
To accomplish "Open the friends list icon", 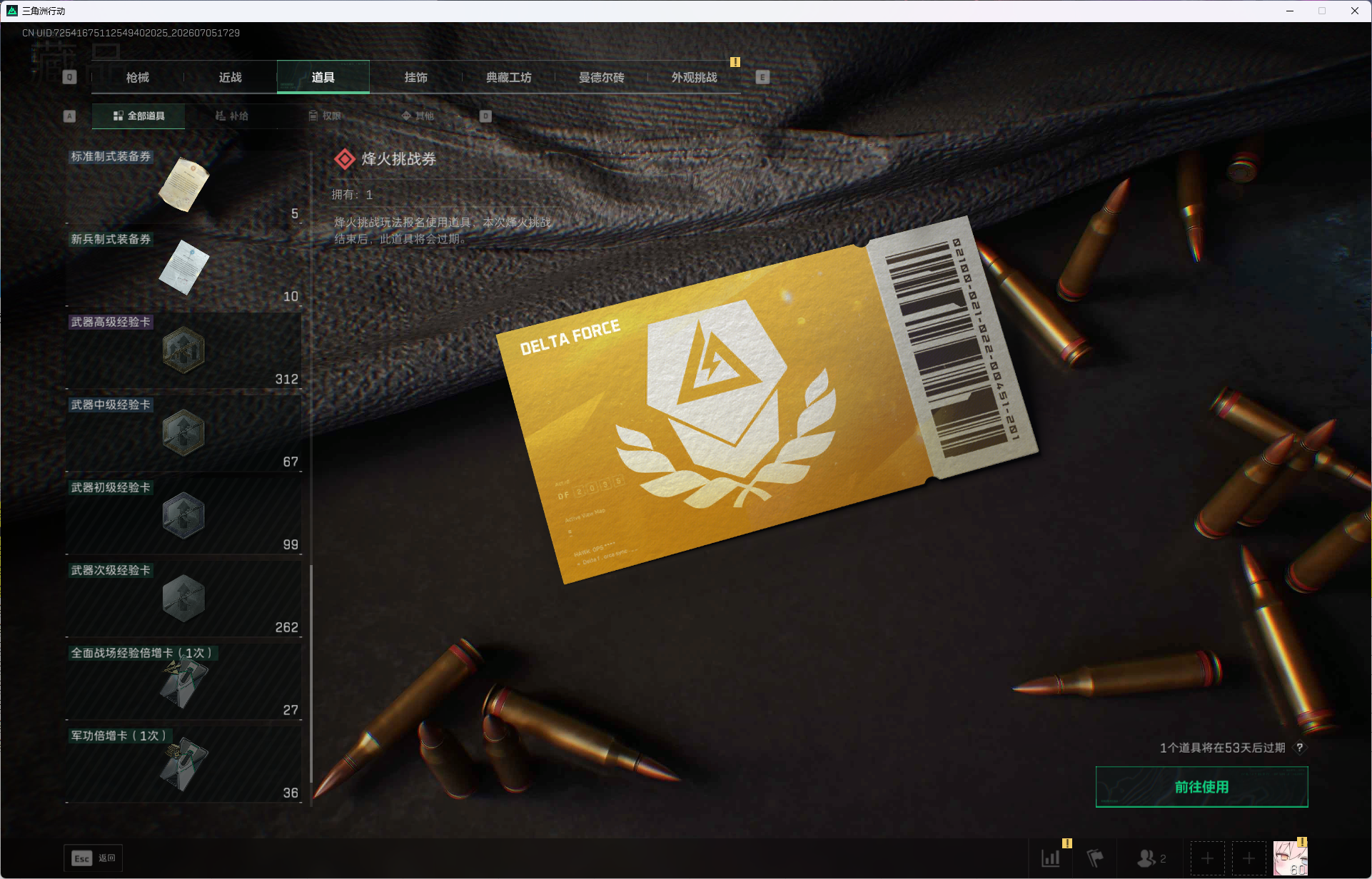I will [1151, 858].
